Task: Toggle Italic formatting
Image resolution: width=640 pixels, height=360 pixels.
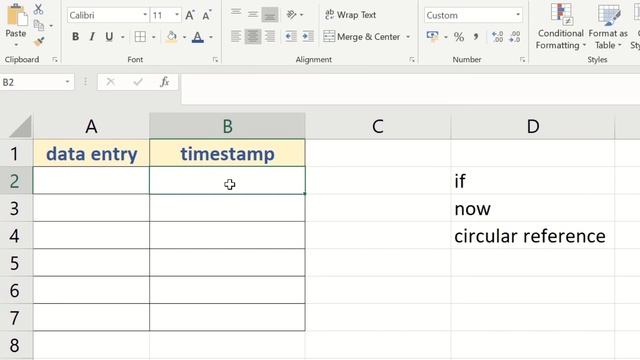Action: tap(92, 37)
